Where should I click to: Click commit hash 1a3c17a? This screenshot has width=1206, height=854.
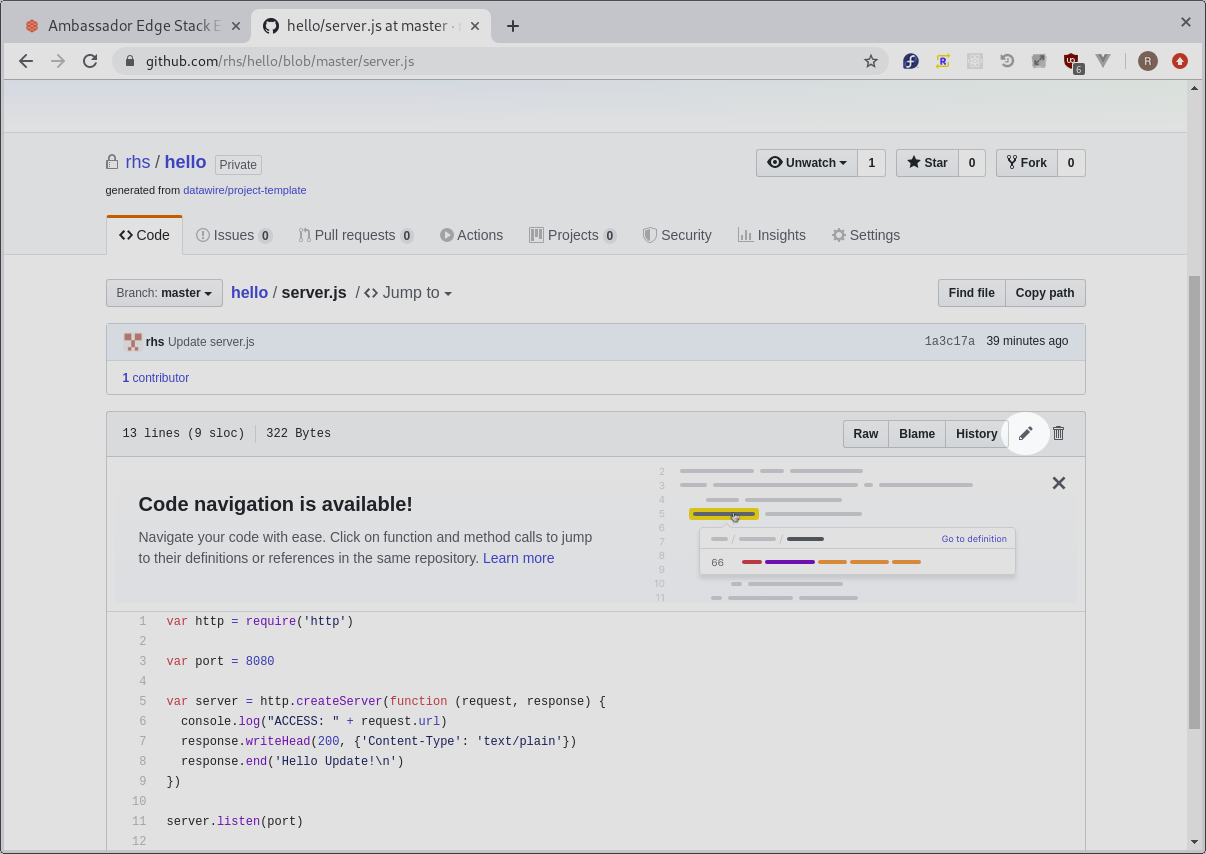tap(950, 342)
